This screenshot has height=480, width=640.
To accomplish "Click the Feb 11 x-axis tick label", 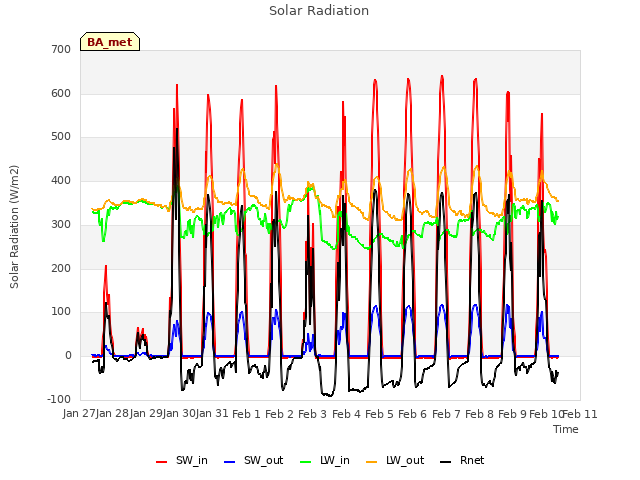I will pos(580,414).
